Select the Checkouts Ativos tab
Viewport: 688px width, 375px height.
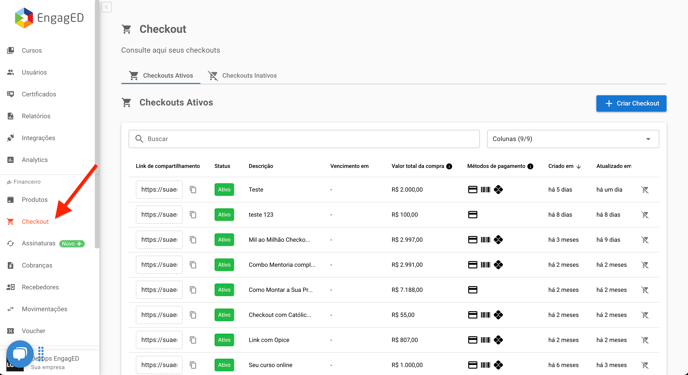tap(161, 75)
